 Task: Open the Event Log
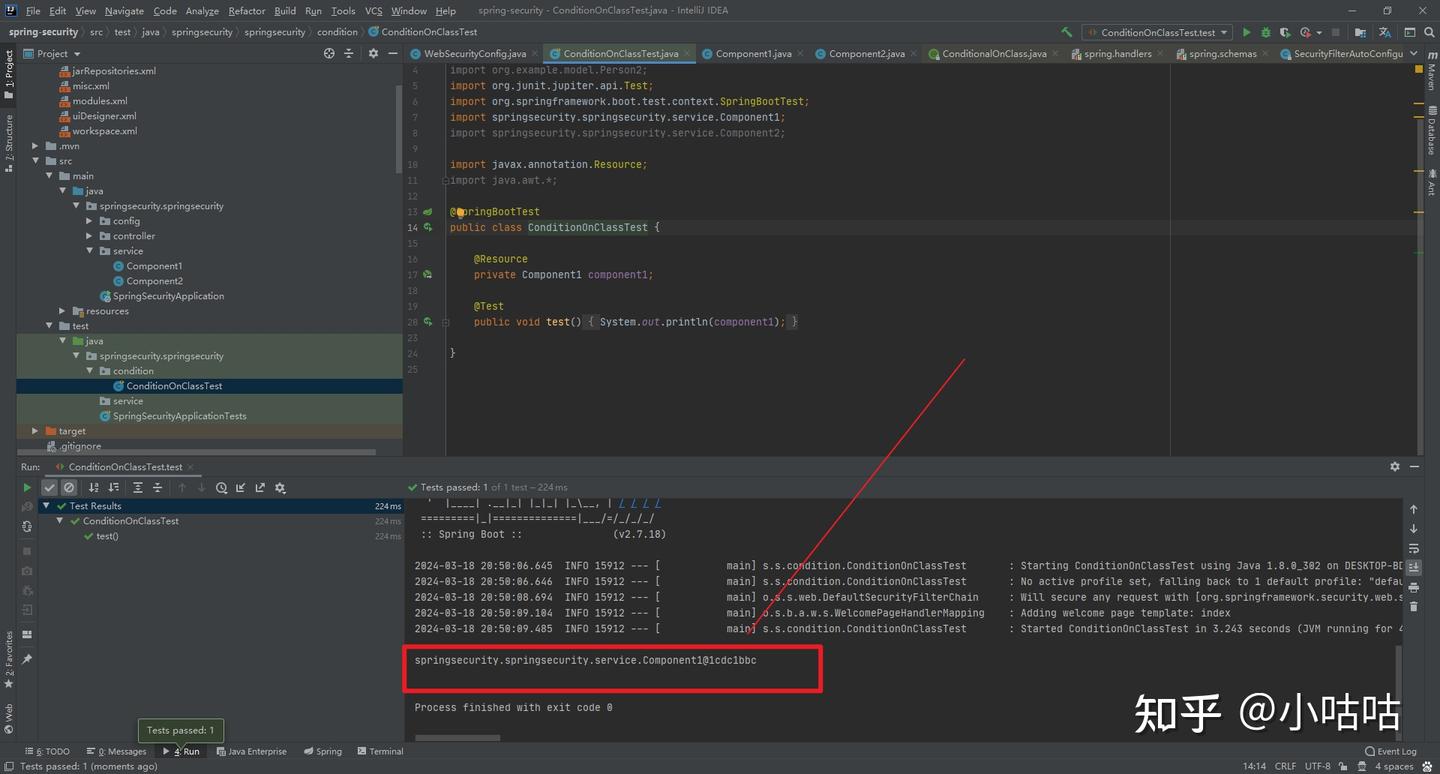(x=1391, y=751)
